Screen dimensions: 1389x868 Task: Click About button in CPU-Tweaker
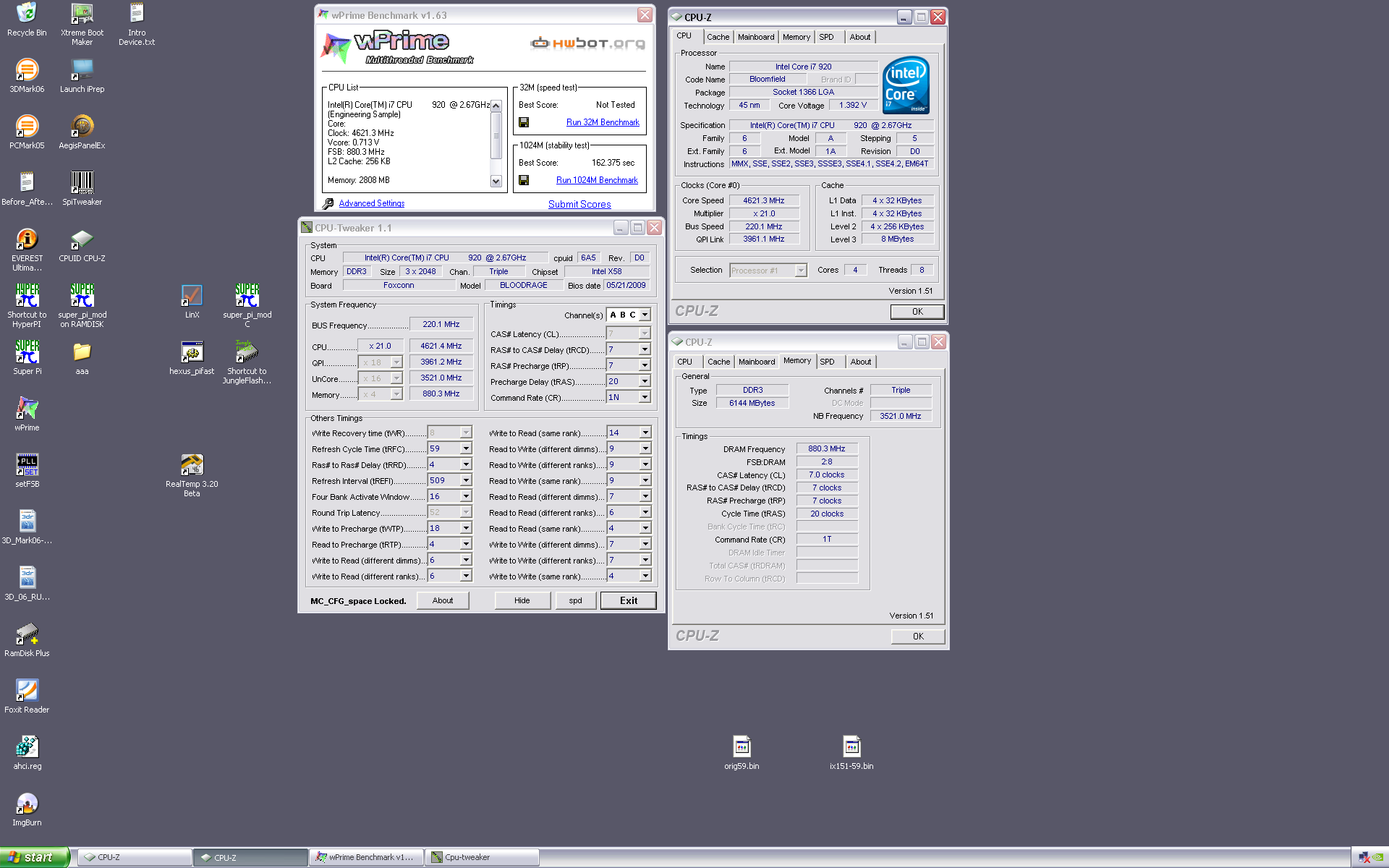pos(443,600)
